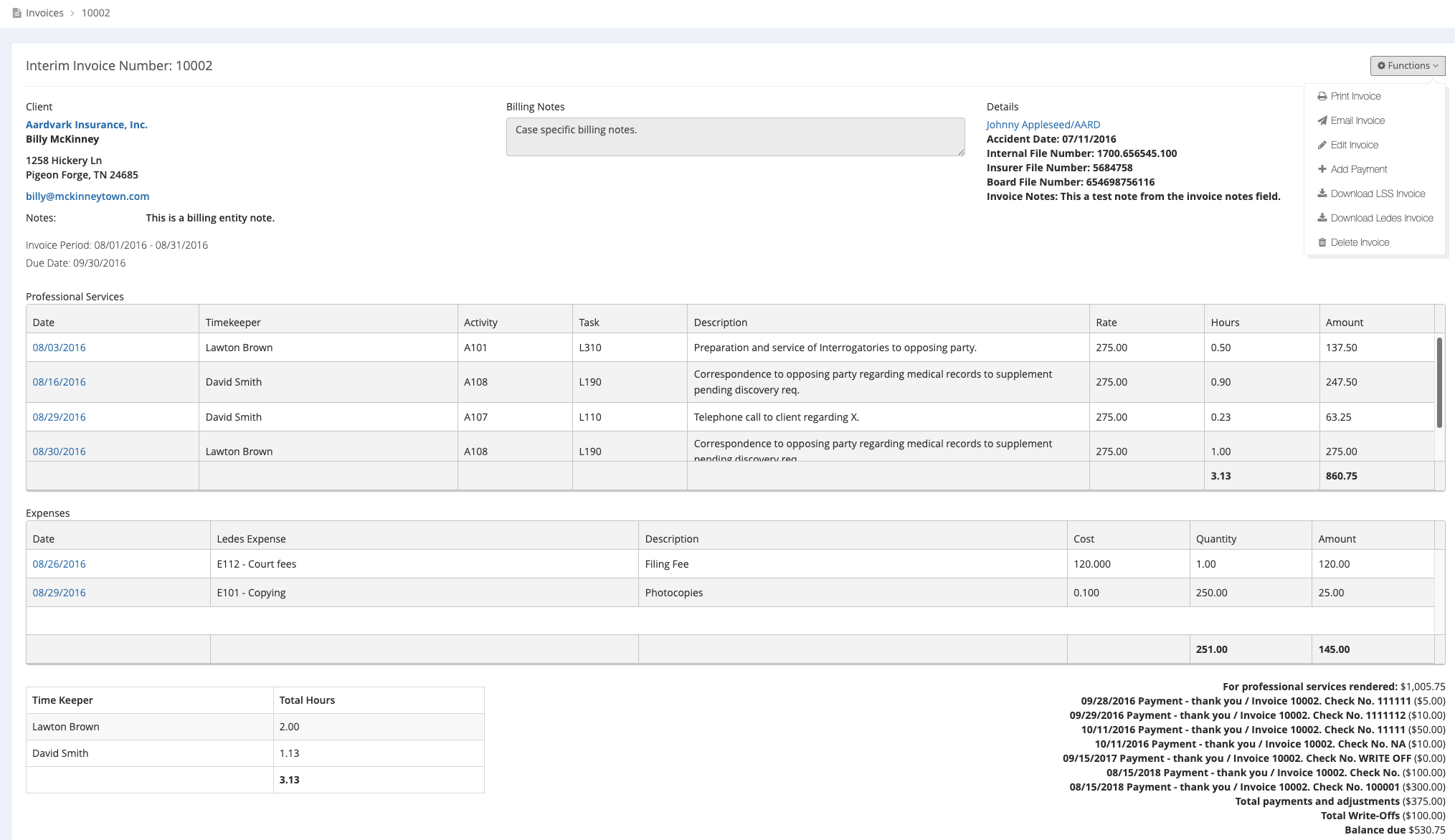Click download icon next to Ledes Invoice
Viewport: 1455px width, 840px height.
point(1322,218)
